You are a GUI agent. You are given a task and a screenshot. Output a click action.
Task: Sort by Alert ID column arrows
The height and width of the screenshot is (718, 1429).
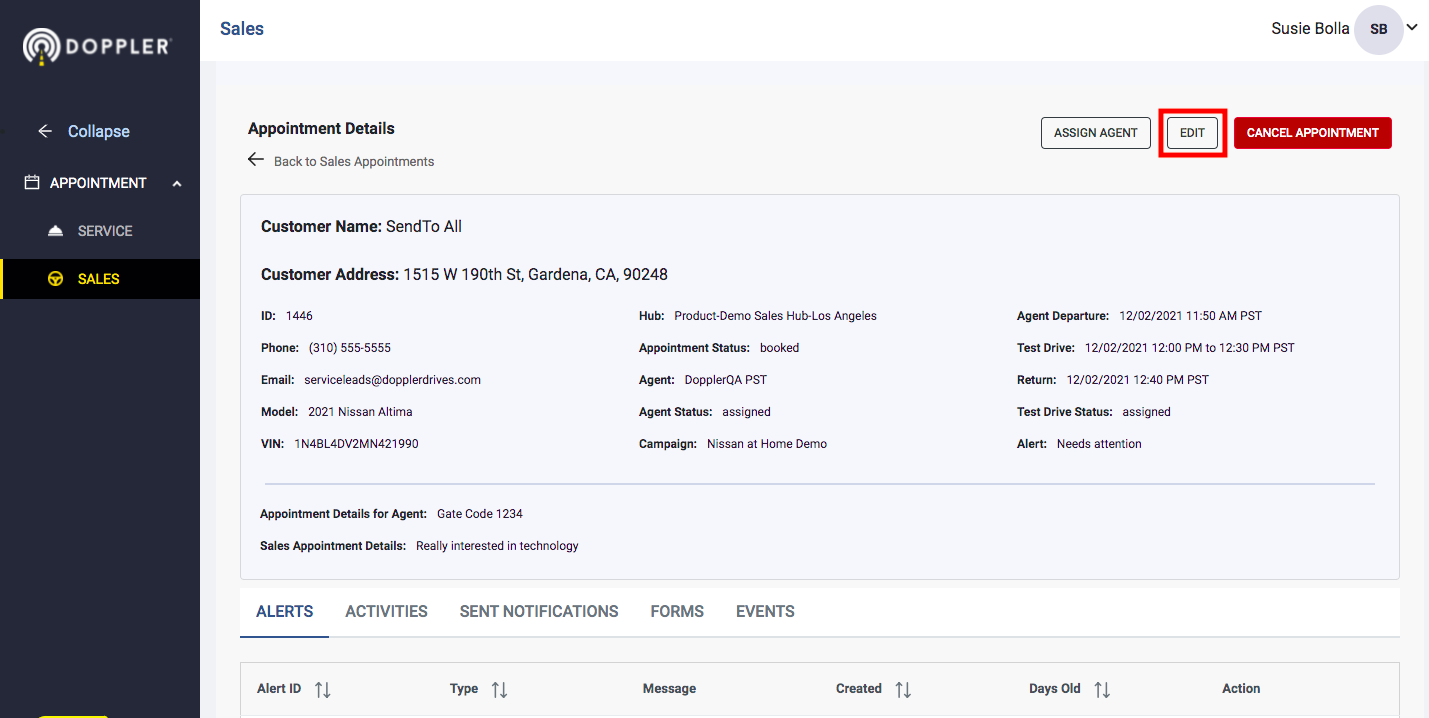pos(322,689)
